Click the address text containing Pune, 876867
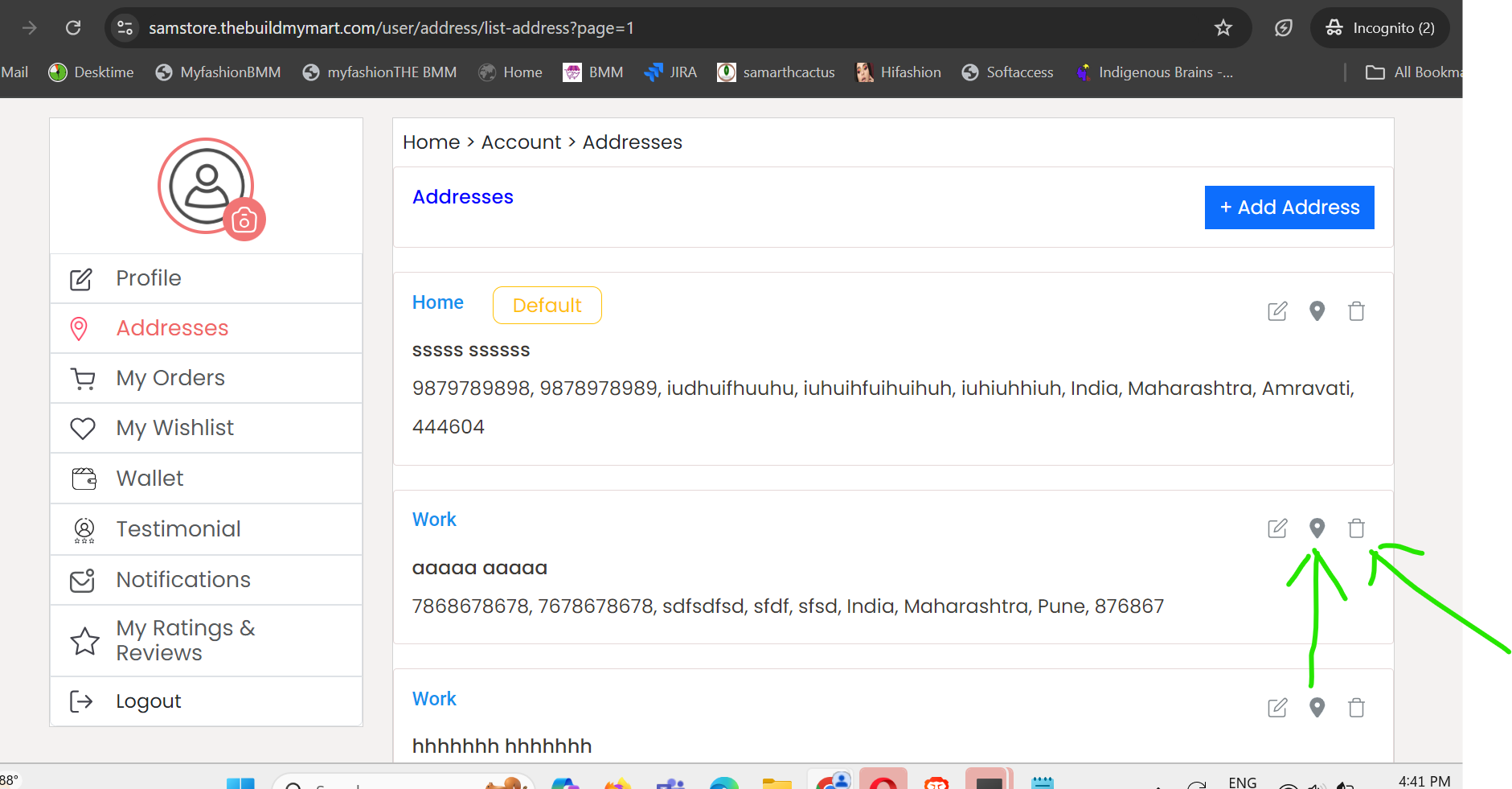The height and width of the screenshot is (789, 1512). click(788, 606)
